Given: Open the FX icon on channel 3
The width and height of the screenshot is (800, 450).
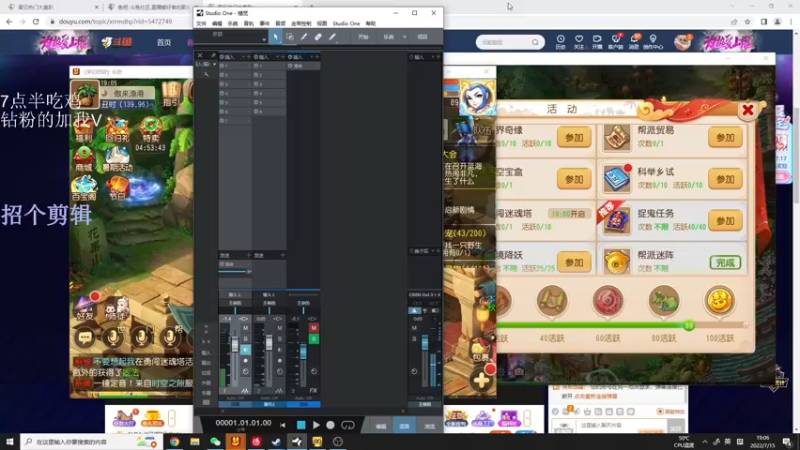Looking at the screenshot, I should (313, 391).
